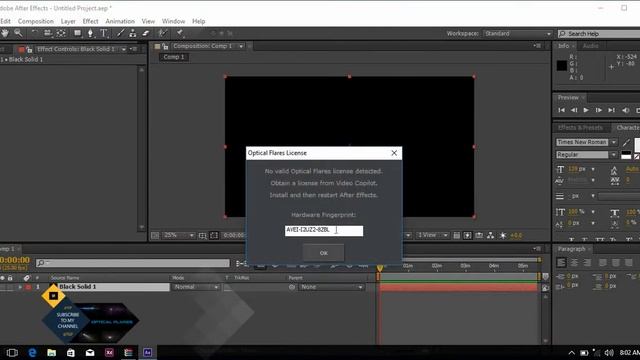The width and height of the screenshot is (640, 360).
Task: Open the Composition Comp 1 viewer dropdown
Action: click(x=241, y=46)
